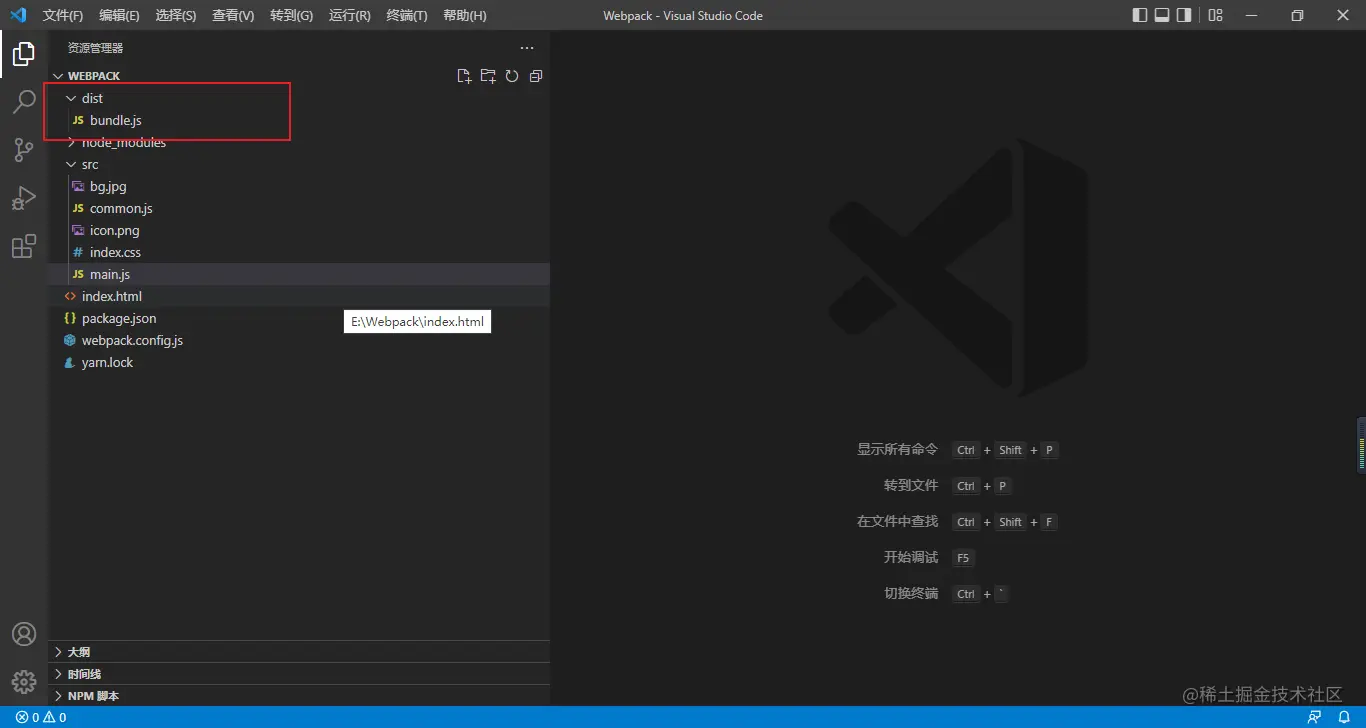
Task: Collapse all folders in explorer
Action: coord(536,76)
